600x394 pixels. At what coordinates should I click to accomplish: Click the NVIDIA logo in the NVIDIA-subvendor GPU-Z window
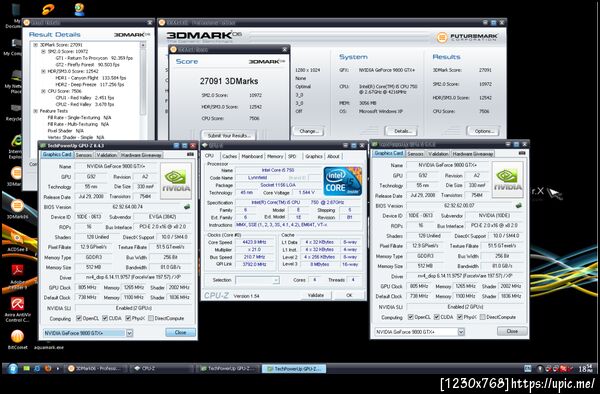507,179
